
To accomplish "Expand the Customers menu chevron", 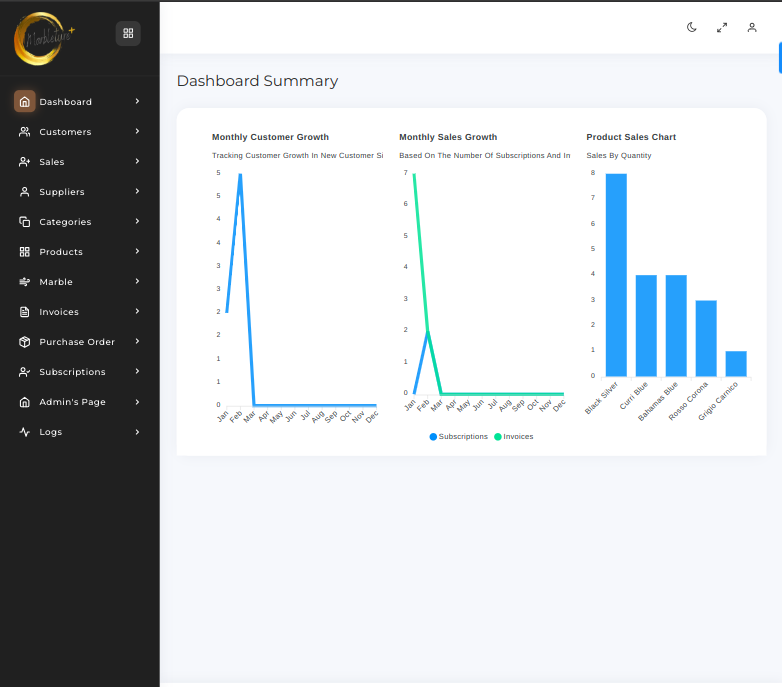I will pyautogui.click(x=137, y=131).
